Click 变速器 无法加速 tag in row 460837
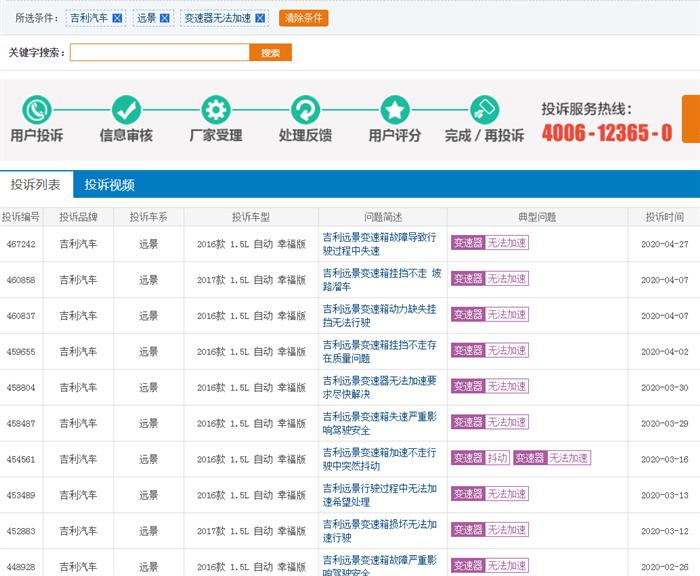The width and height of the screenshot is (700, 576). [490, 314]
